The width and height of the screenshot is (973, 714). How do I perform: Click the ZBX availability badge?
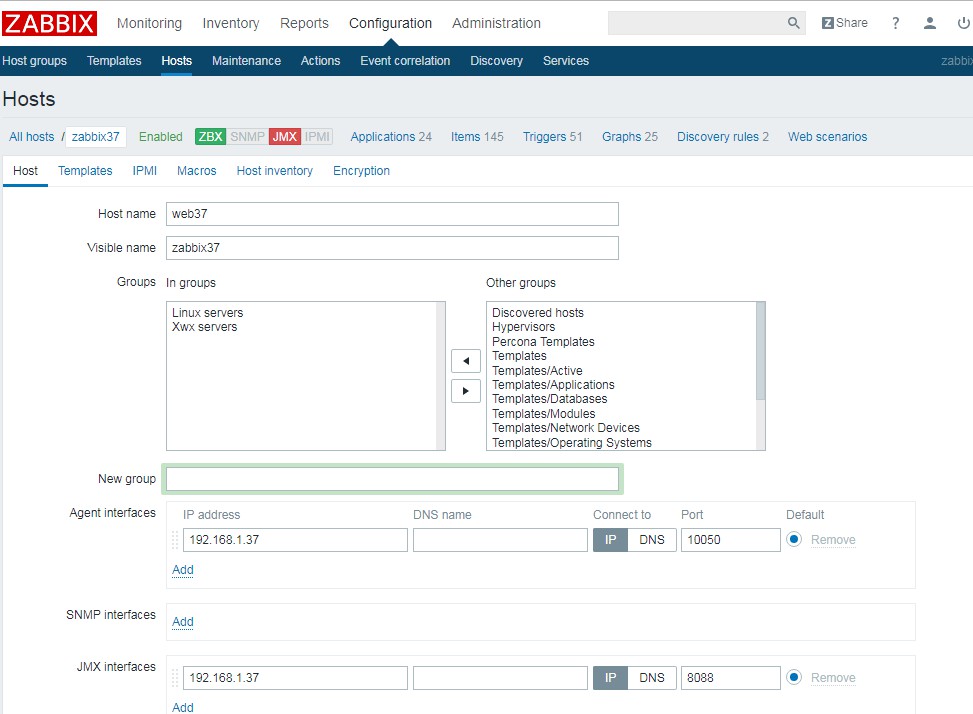(x=210, y=137)
